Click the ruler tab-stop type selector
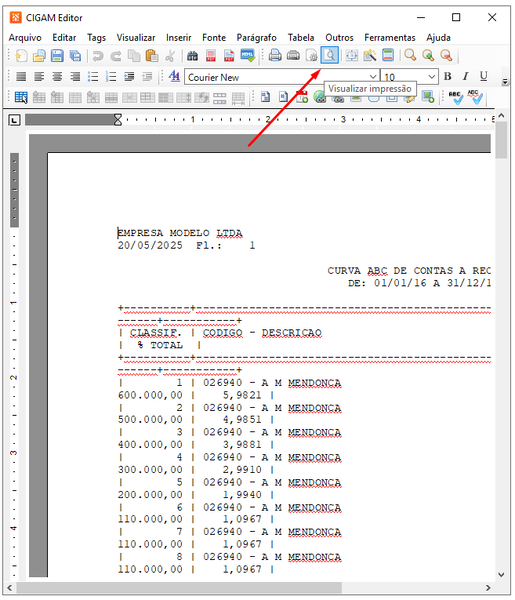 click(15, 120)
